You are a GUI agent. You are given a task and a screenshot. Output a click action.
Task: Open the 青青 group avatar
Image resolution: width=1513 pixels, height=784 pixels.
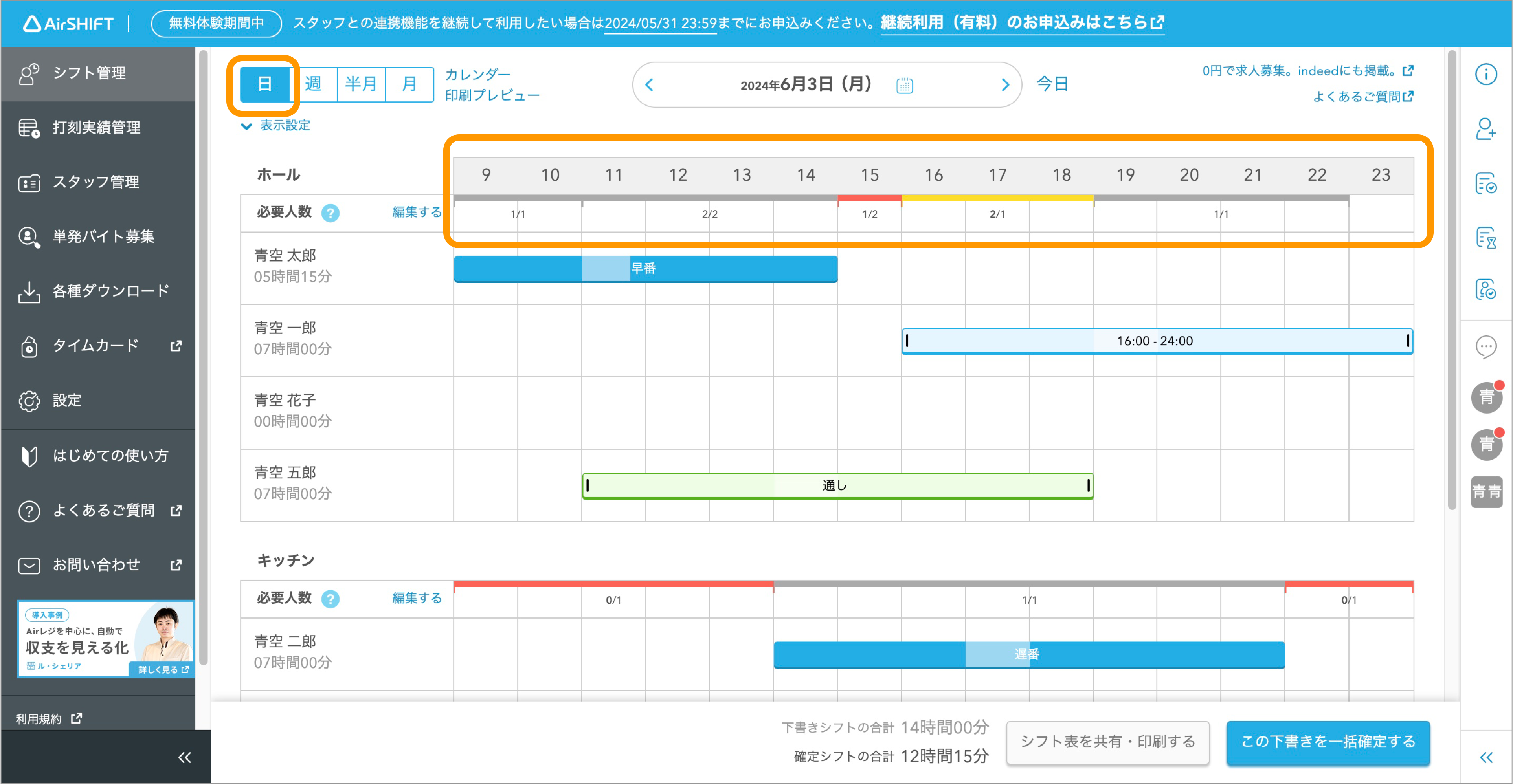pos(1487,492)
